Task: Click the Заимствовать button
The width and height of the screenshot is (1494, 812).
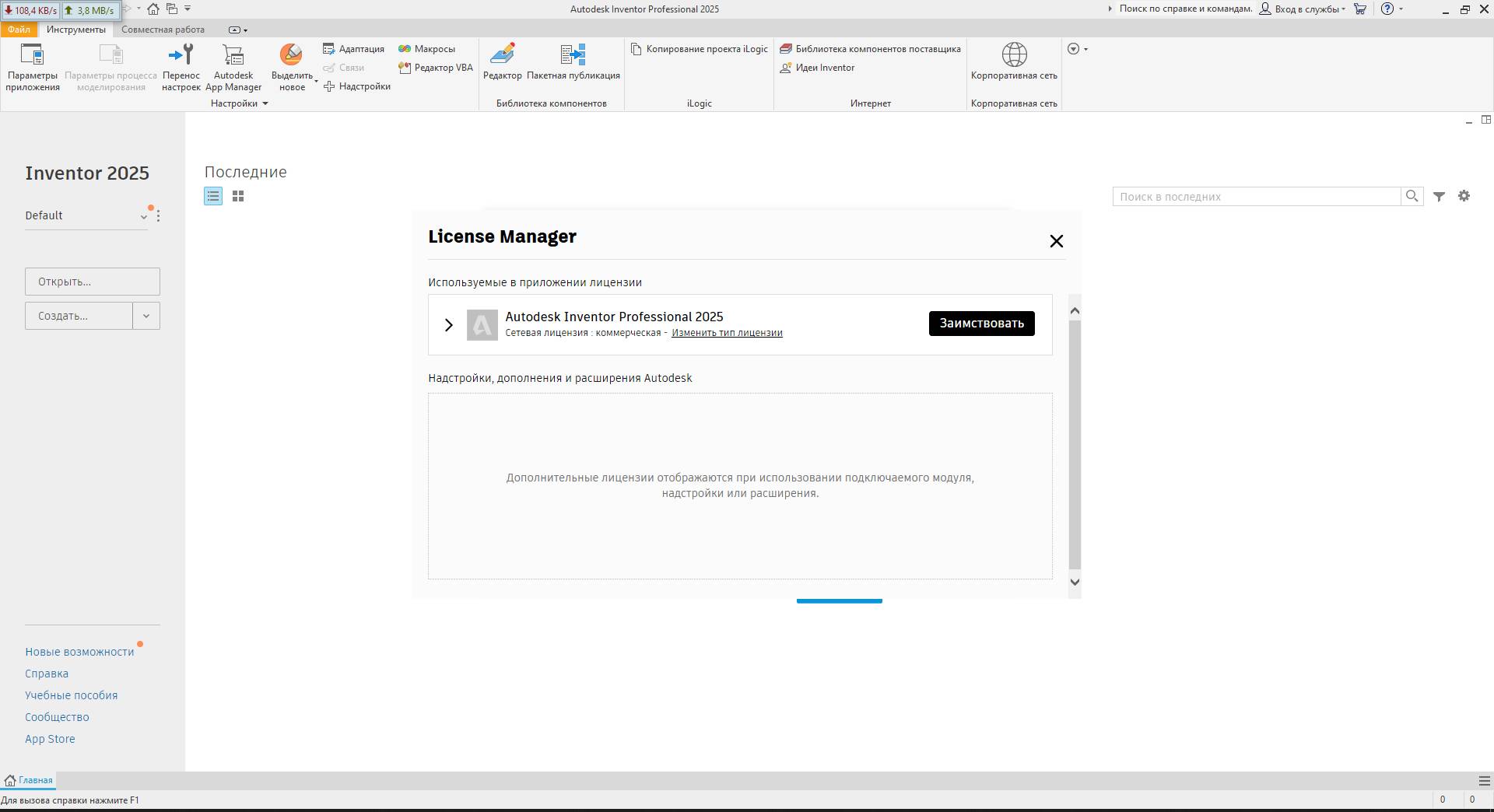Action: point(981,324)
